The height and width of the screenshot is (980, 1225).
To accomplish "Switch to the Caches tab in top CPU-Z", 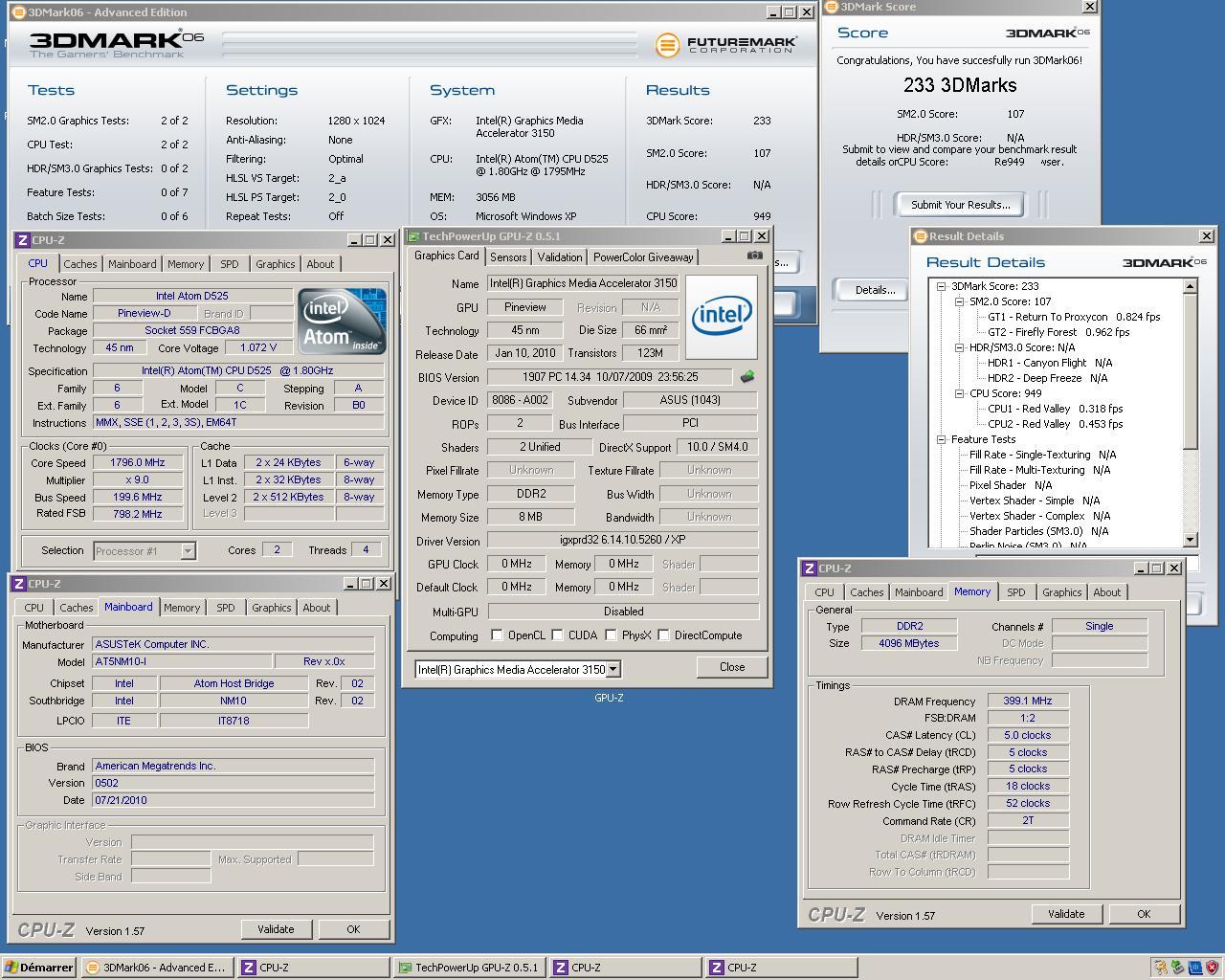I will click(x=80, y=264).
